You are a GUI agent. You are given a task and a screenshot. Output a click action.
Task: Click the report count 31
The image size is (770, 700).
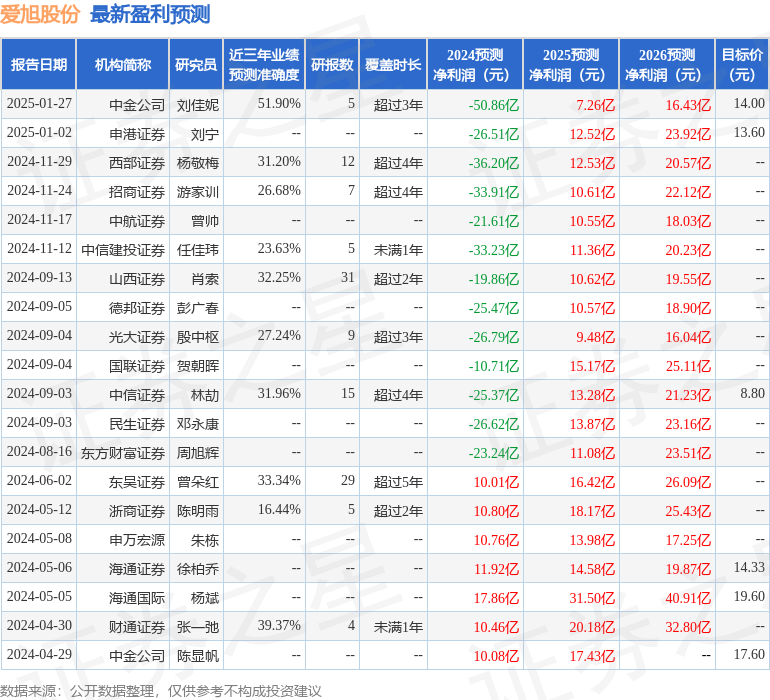point(348,278)
